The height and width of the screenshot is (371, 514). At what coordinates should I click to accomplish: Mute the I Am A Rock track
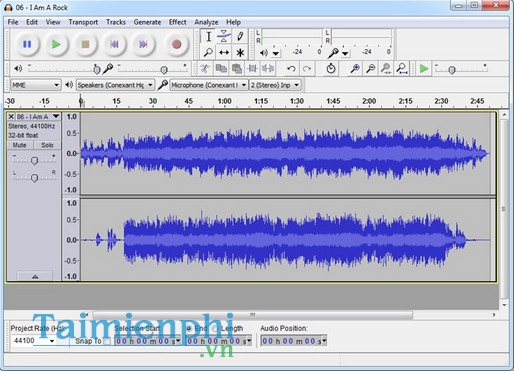coord(20,145)
